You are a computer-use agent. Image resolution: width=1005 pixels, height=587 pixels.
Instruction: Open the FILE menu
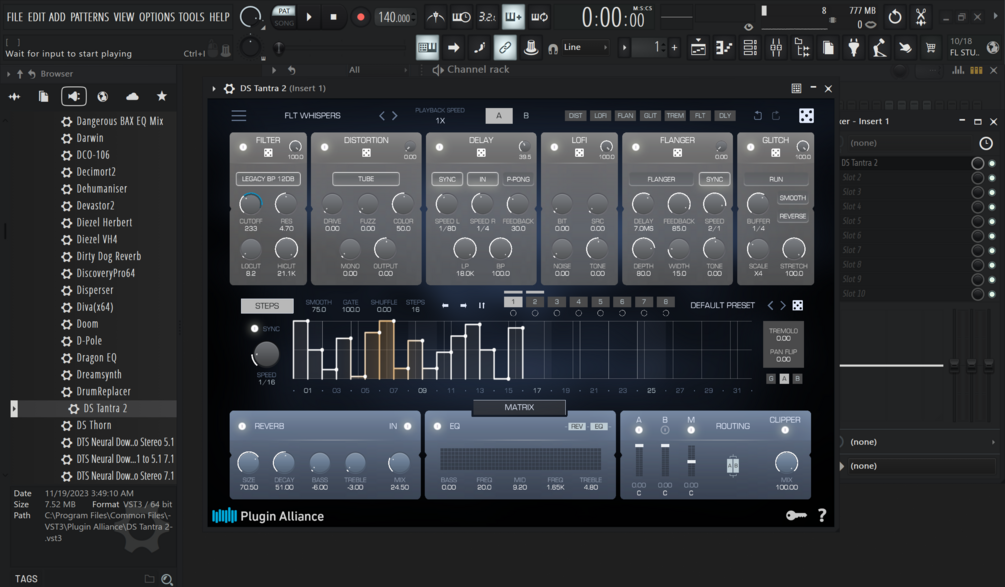[x=15, y=17]
